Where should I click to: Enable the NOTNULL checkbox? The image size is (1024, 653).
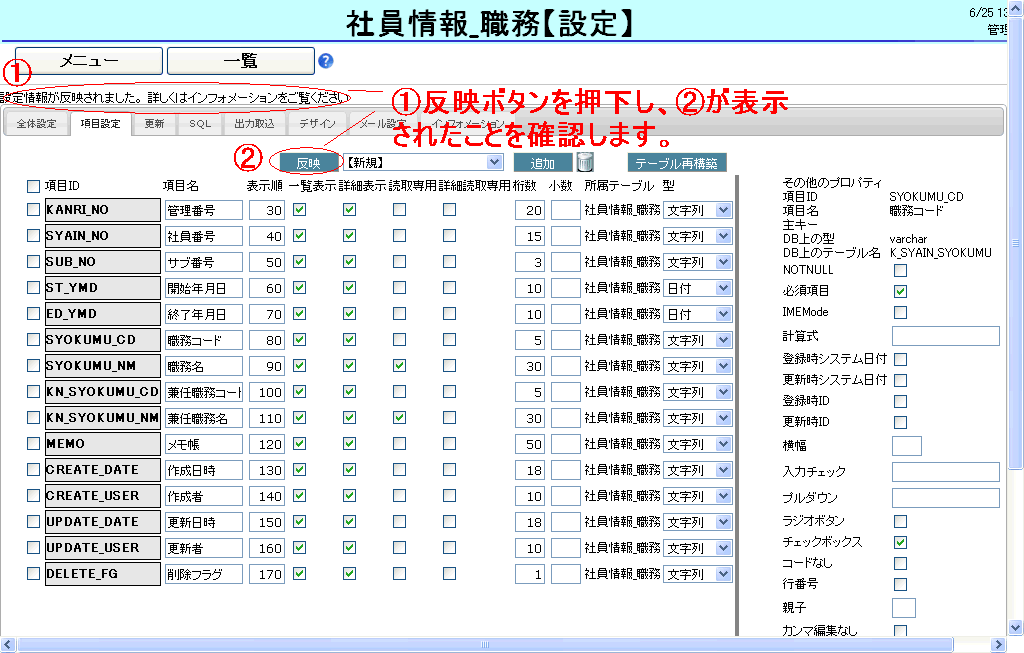tap(900, 270)
